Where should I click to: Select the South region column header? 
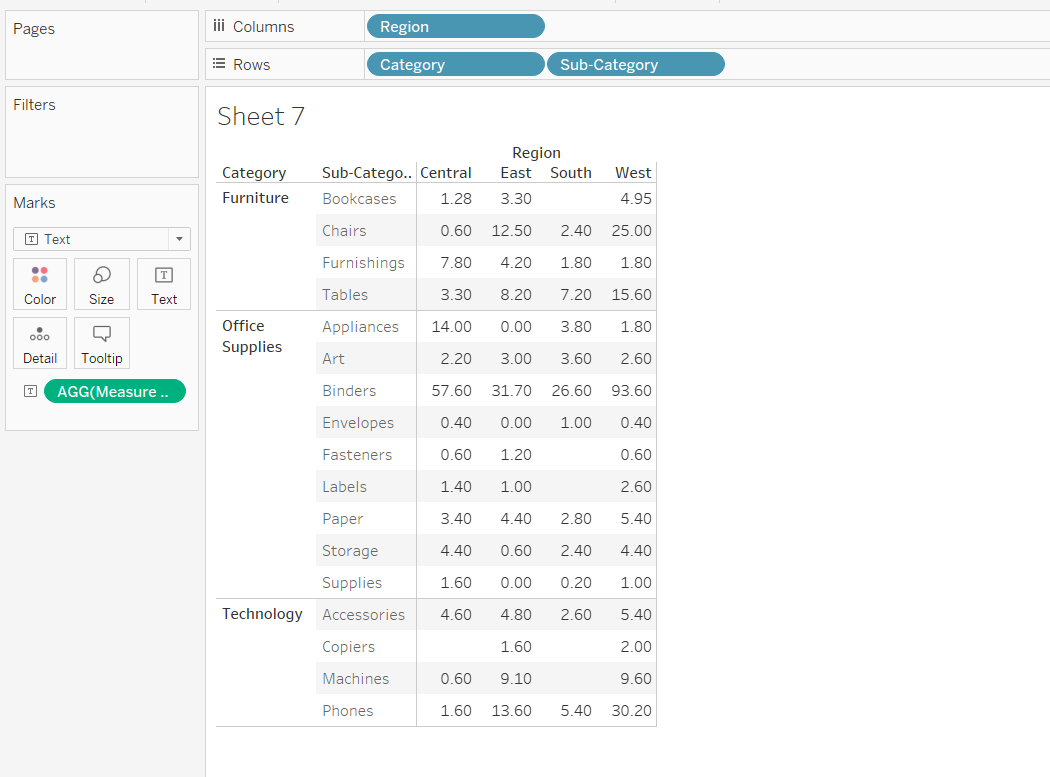(x=571, y=173)
